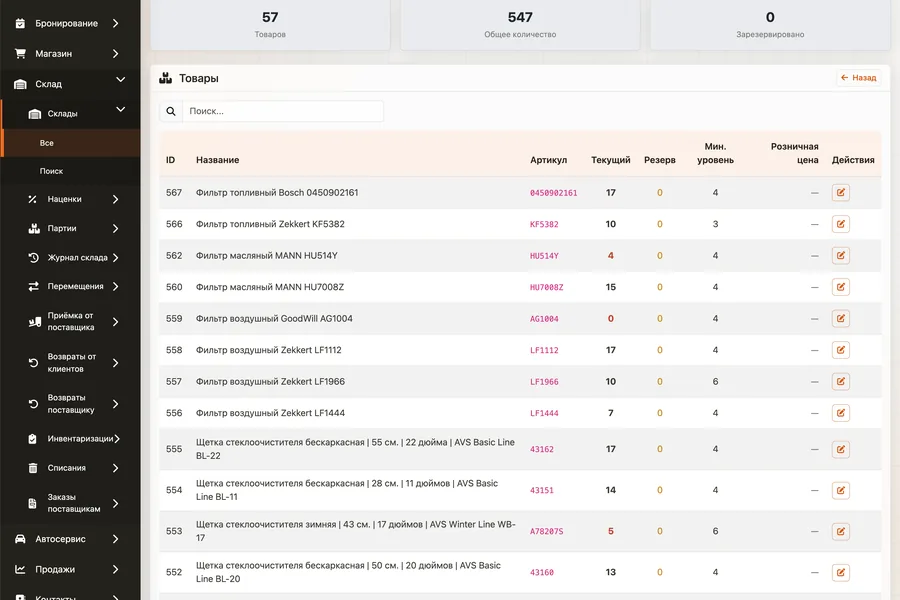Expand the Возвраты поставщику chevron
900x600 pixels.
point(115,404)
